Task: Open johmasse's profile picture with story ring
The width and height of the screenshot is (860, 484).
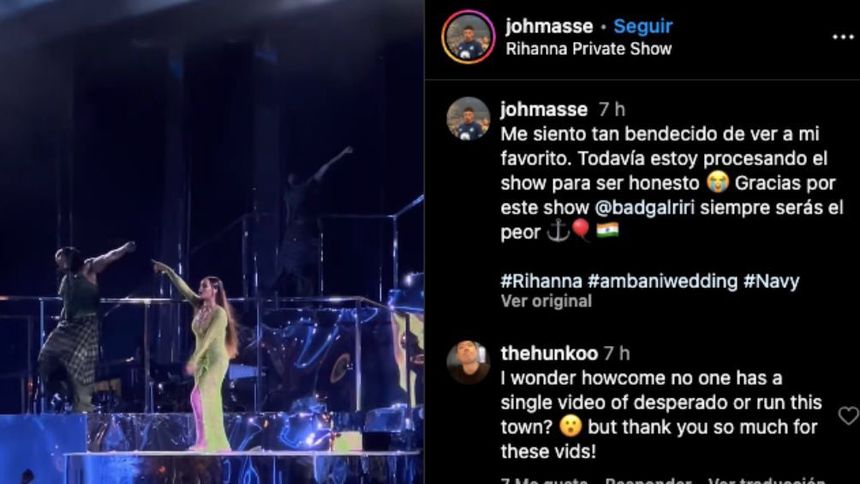Action: coord(468,37)
